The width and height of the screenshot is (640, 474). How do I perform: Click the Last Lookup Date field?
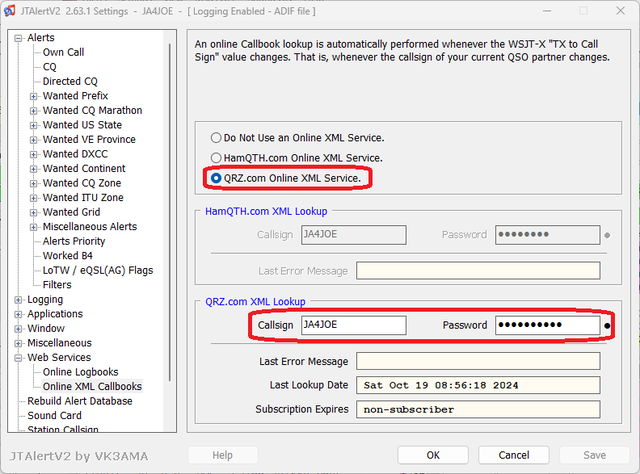[478, 385]
